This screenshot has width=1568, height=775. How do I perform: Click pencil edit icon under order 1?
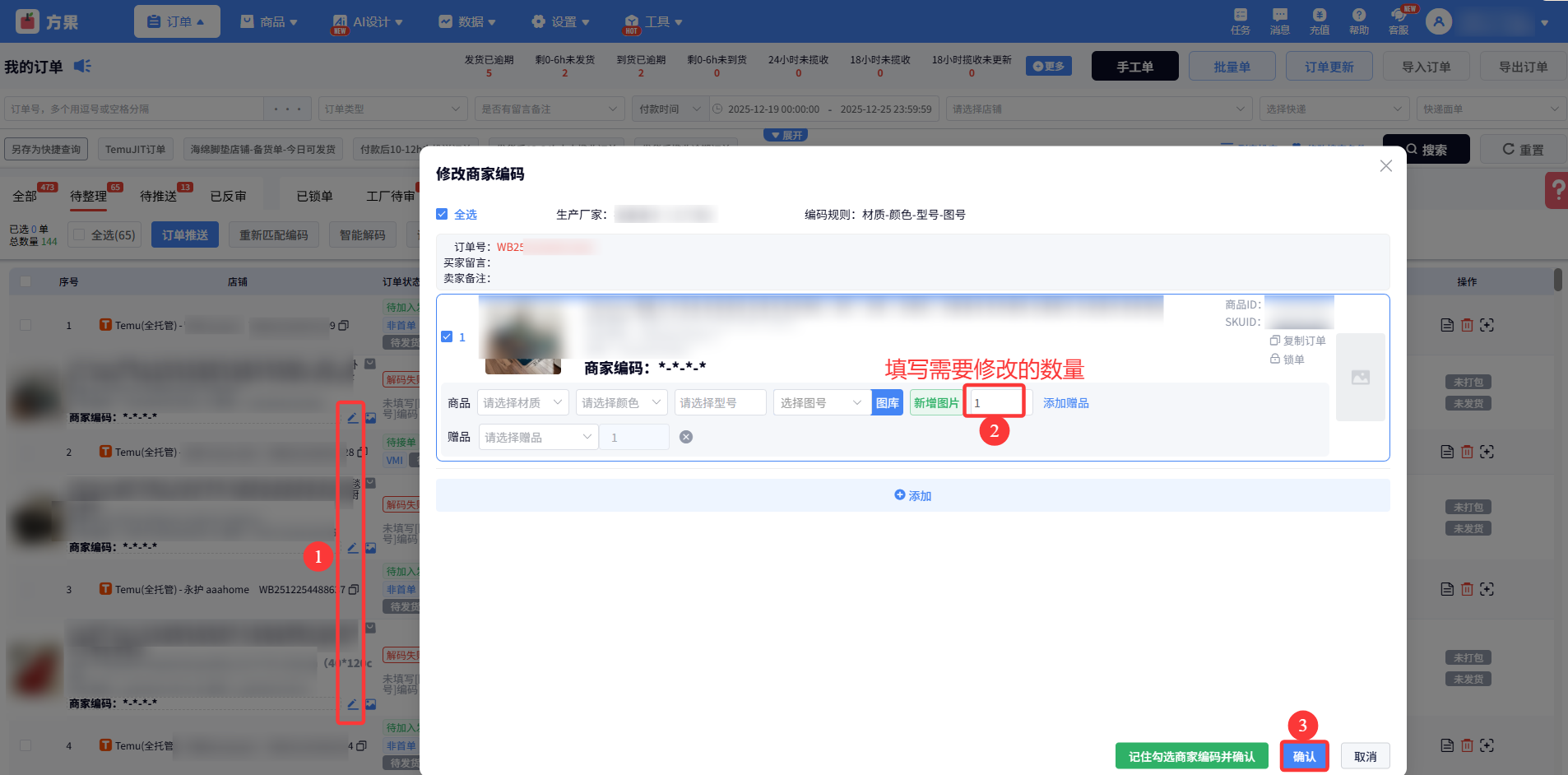pyautogui.click(x=352, y=417)
